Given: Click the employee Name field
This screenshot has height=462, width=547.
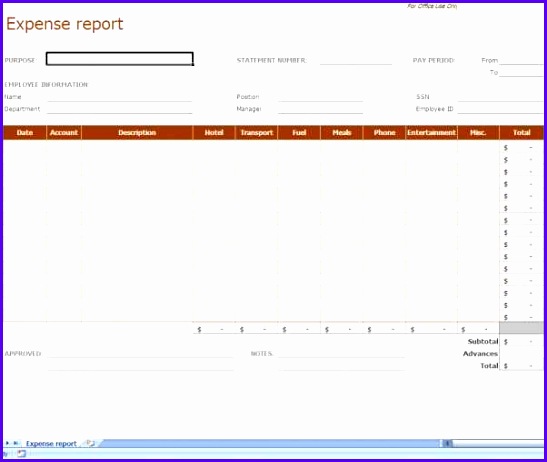Looking at the screenshot, I should pos(120,97).
